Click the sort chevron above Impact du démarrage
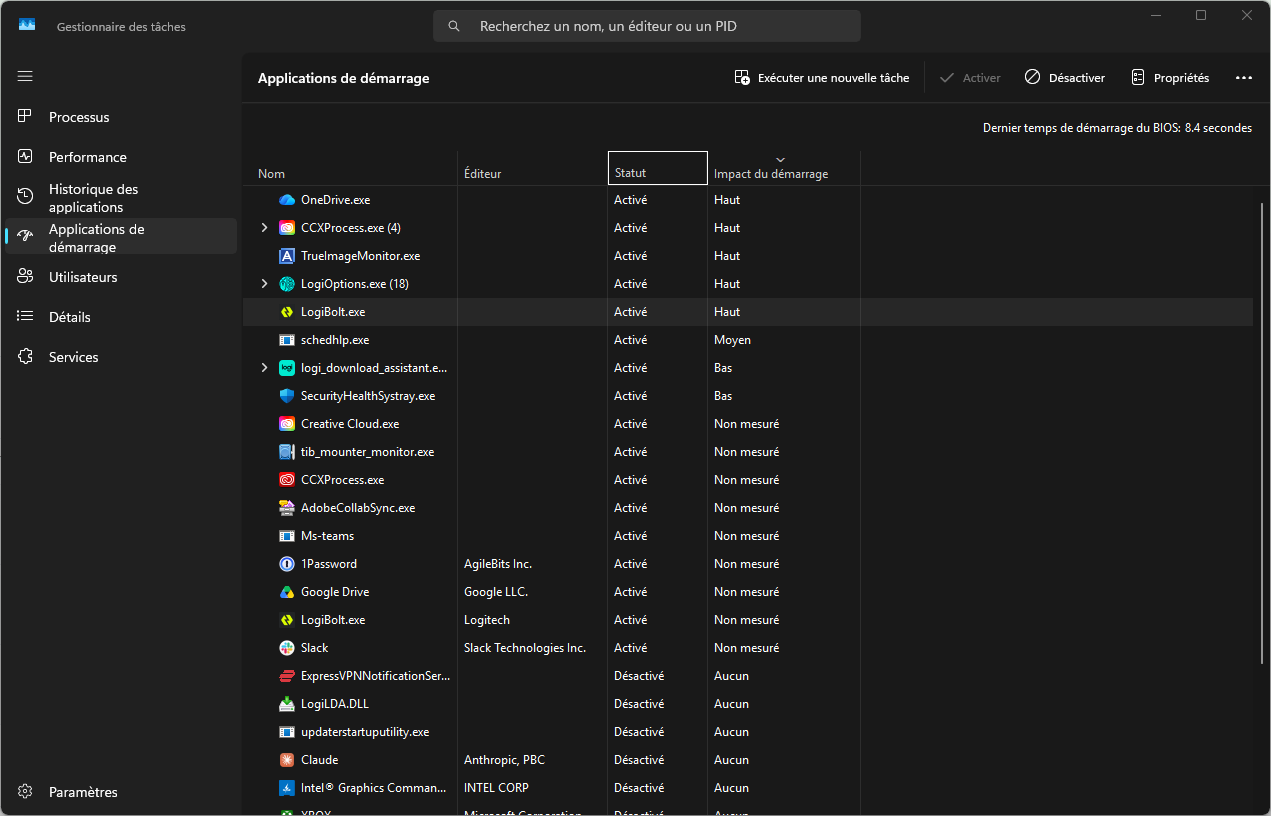 tap(781, 160)
